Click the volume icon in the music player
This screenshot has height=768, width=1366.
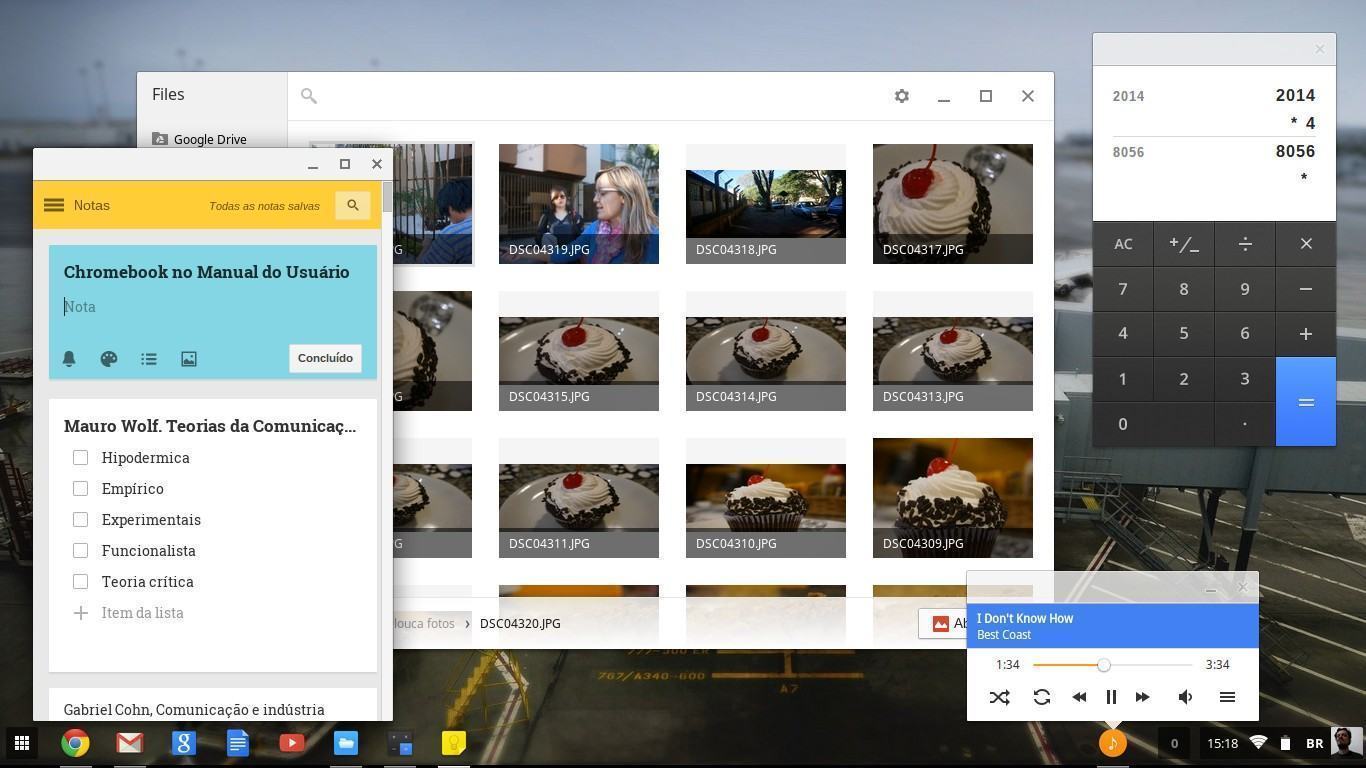click(x=1185, y=697)
